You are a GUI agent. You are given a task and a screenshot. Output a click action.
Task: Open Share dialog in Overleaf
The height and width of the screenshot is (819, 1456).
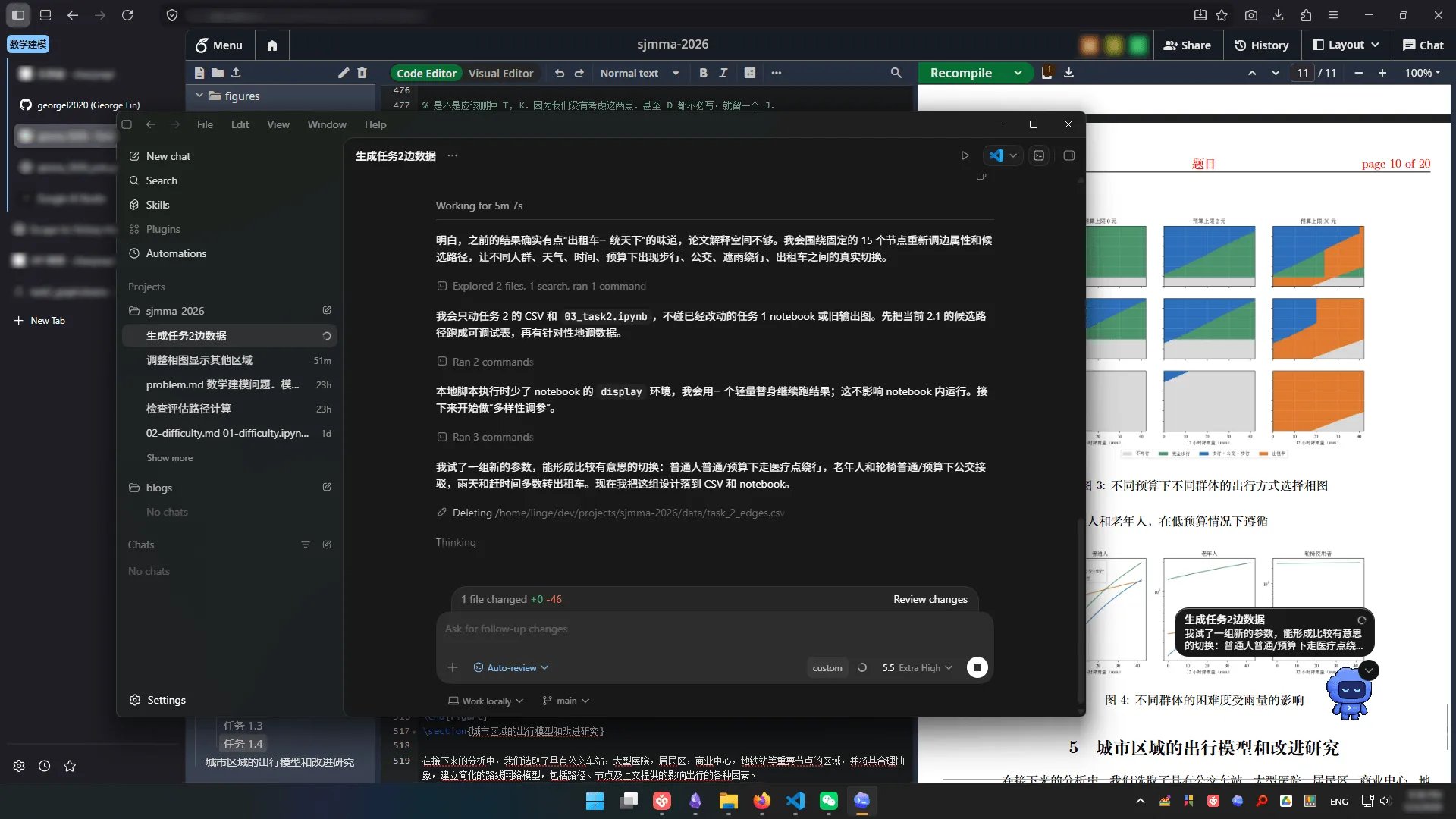point(1188,45)
